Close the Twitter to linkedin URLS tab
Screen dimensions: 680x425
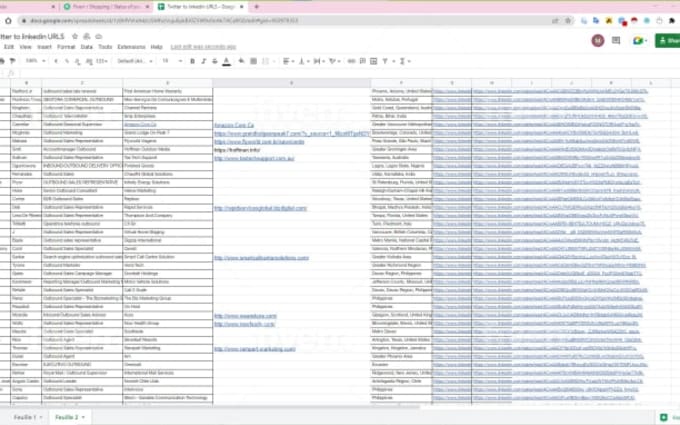(x=242, y=7)
